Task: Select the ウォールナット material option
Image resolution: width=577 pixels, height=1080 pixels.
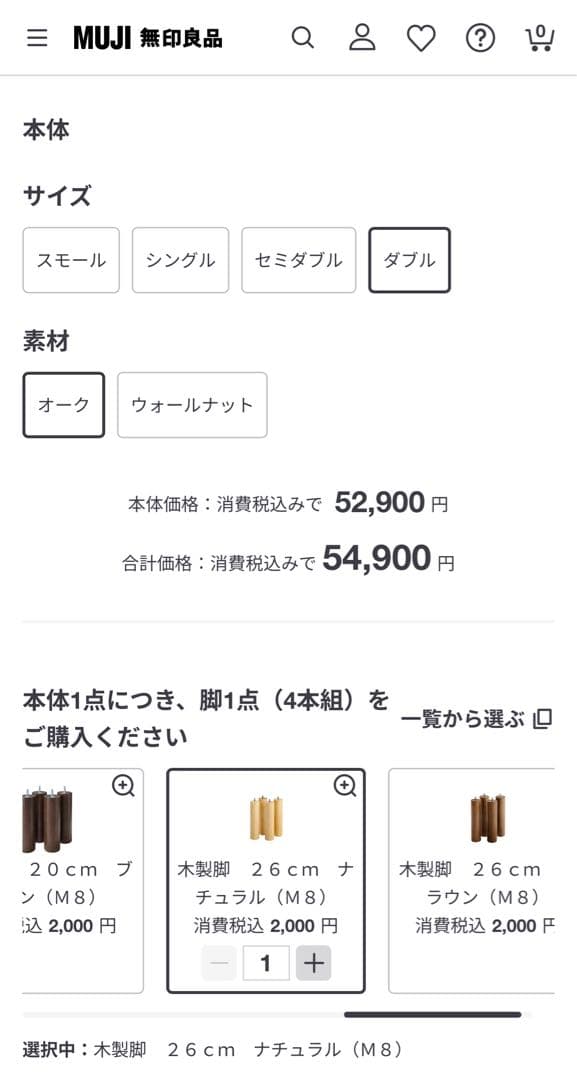Action: [x=192, y=405]
